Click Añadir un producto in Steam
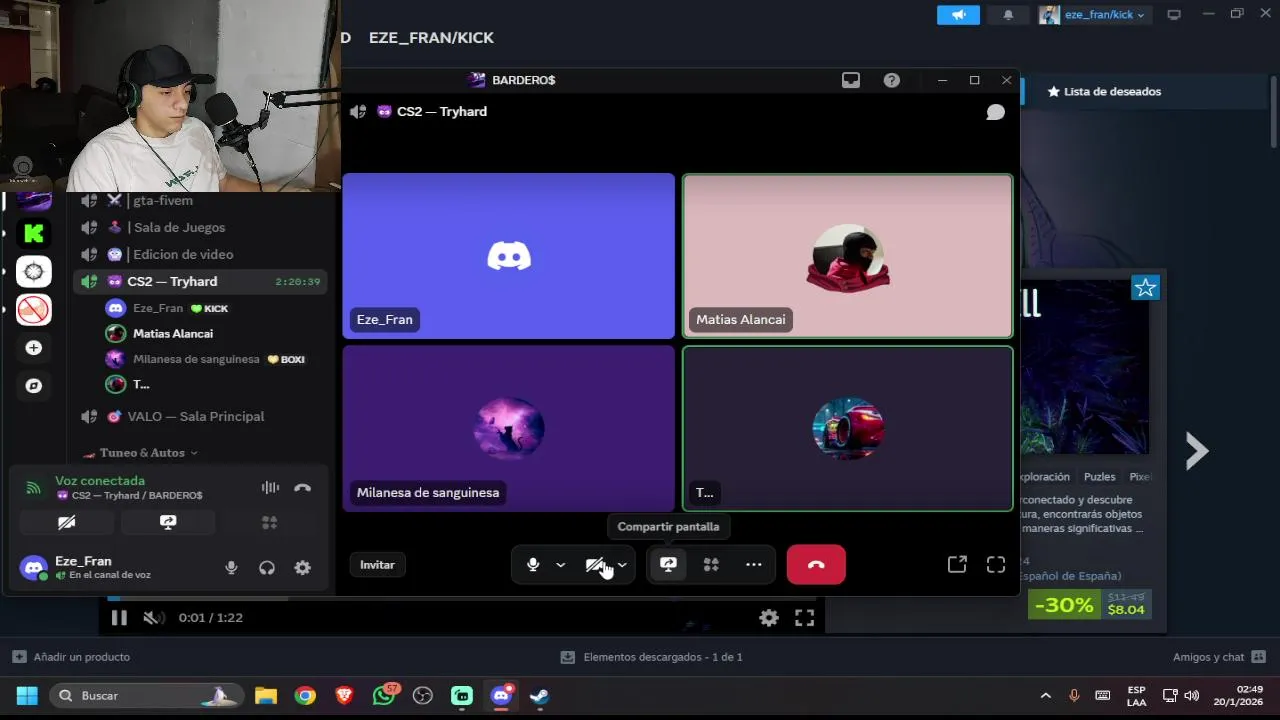 point(71,657)
